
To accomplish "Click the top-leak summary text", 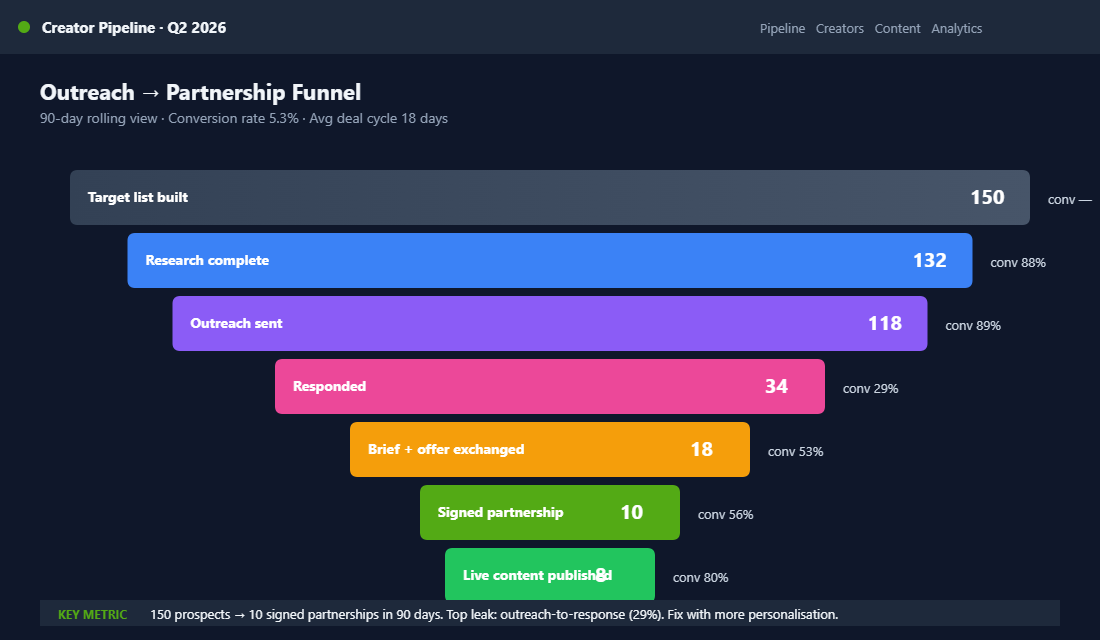I will (x=493, y=614).
